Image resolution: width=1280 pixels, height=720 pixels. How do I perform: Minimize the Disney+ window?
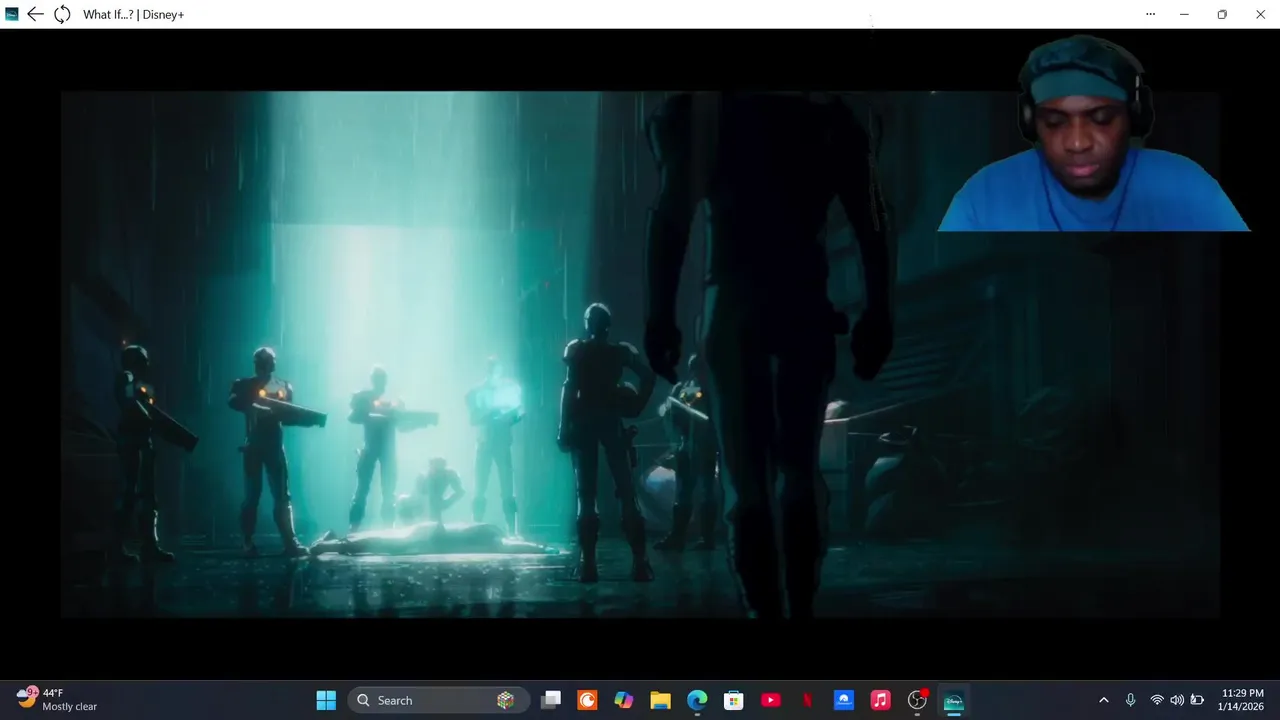1184,14
